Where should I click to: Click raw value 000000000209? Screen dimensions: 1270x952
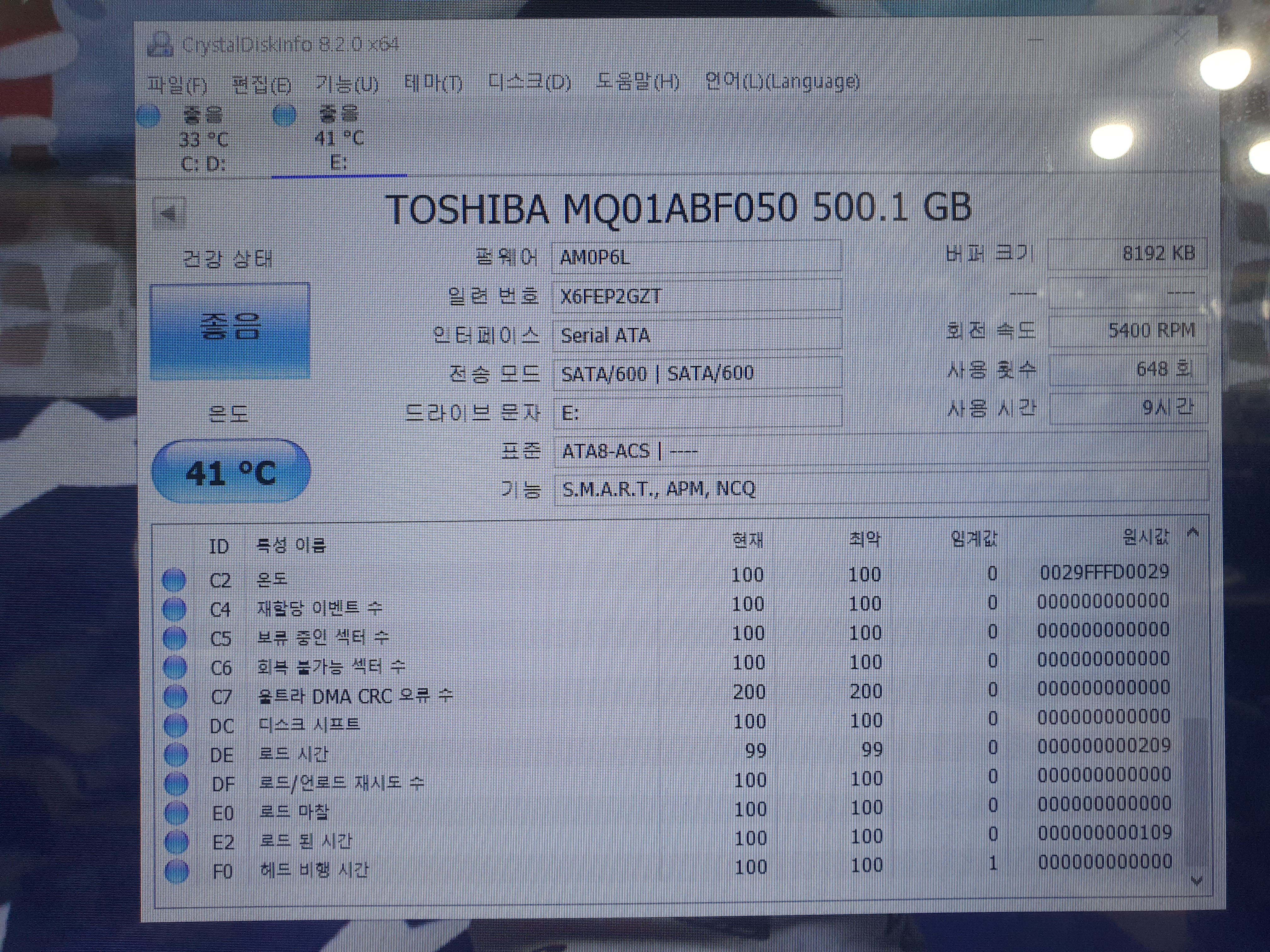click(1104, 745)
